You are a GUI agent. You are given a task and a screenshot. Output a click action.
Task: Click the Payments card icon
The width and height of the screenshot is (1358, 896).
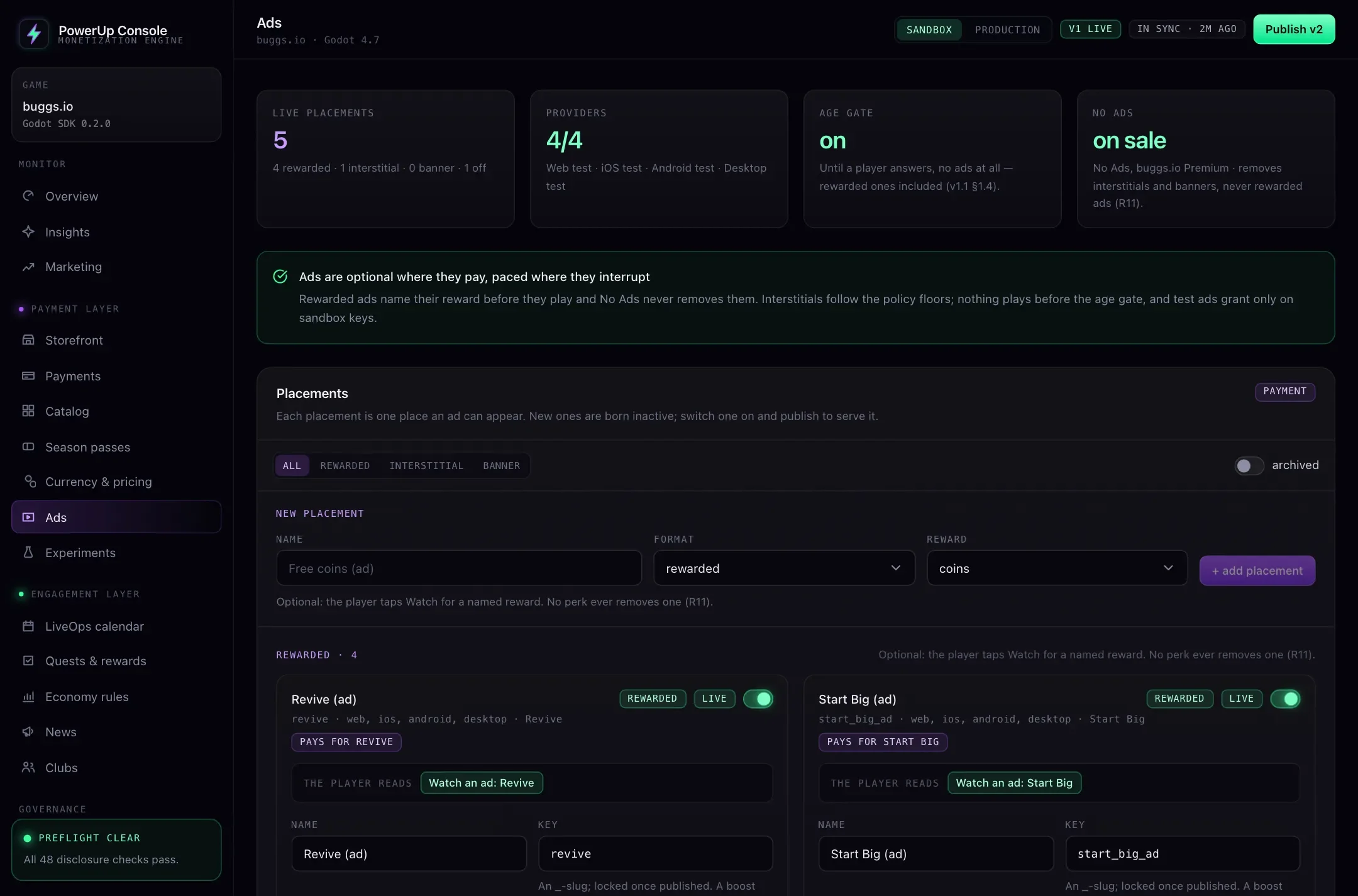point(28,376)
